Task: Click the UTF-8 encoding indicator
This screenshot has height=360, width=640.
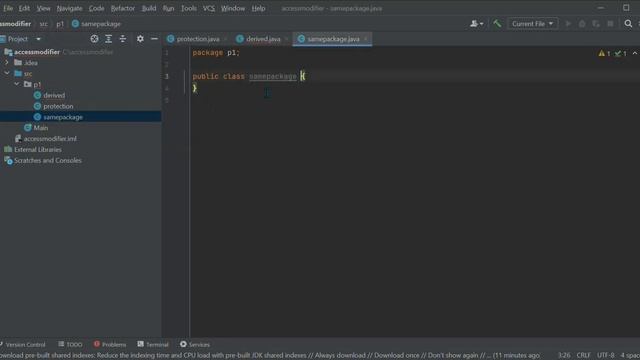Action: coord(606,356)
